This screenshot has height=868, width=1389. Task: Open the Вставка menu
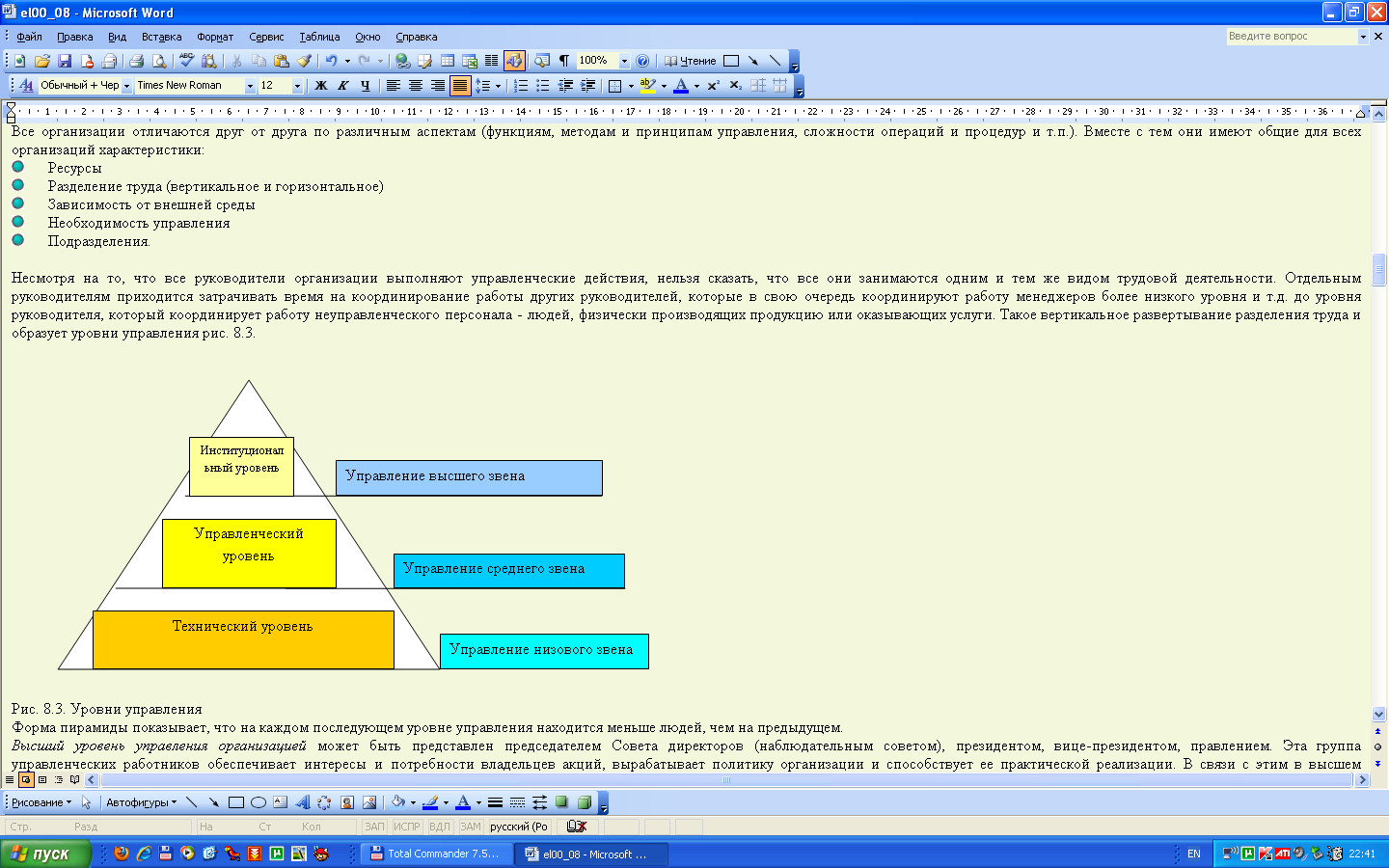pyautogui.click(x=161, y=37)
